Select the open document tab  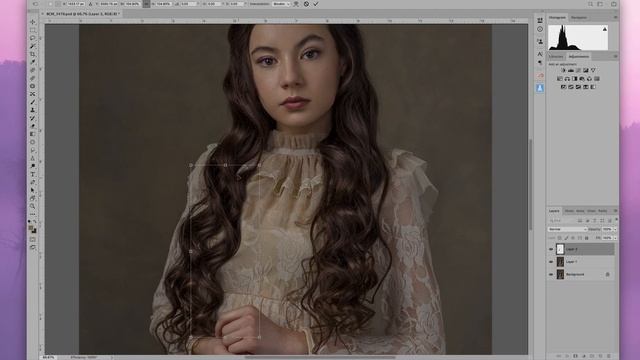[81, 14]
